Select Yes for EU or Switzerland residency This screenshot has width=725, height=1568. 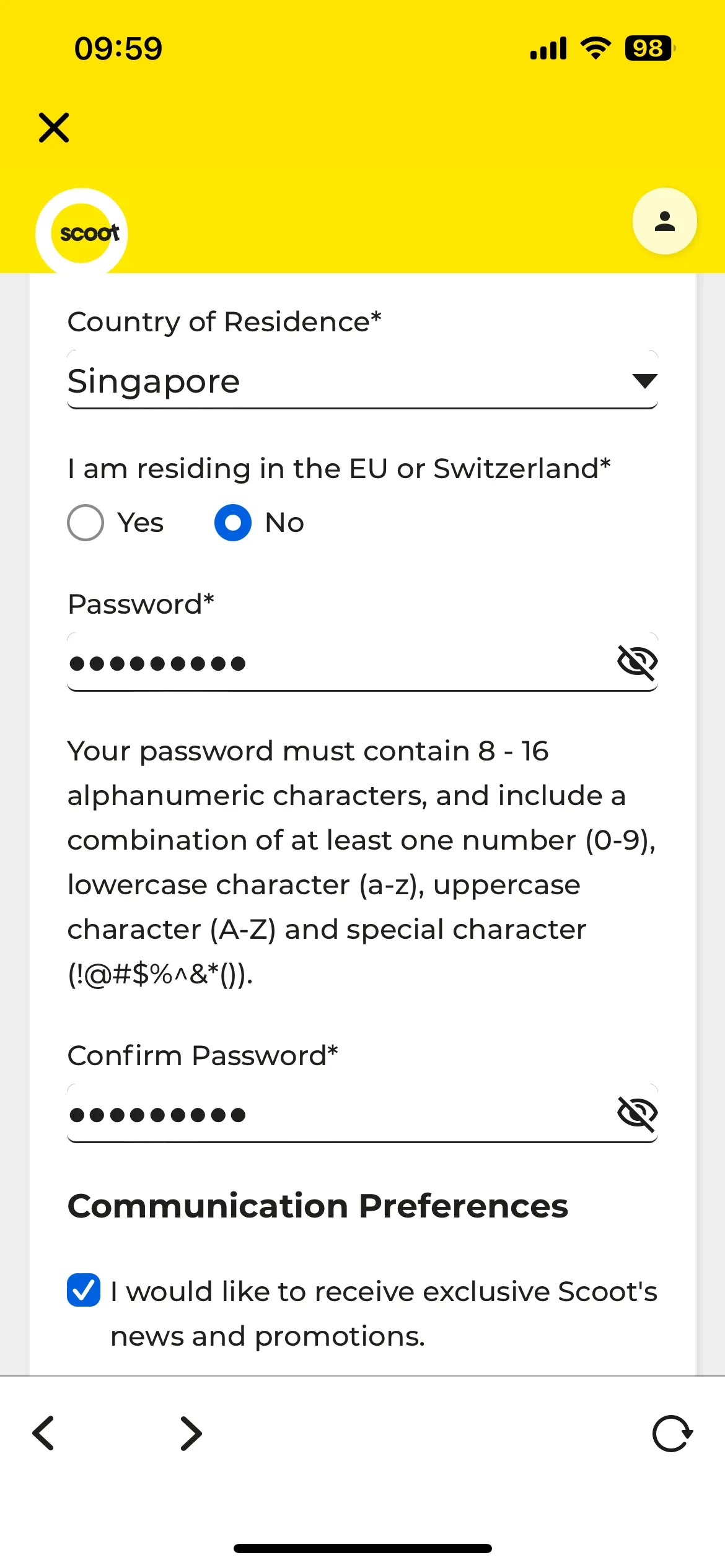pyautogui.click(x=86, y=523)
